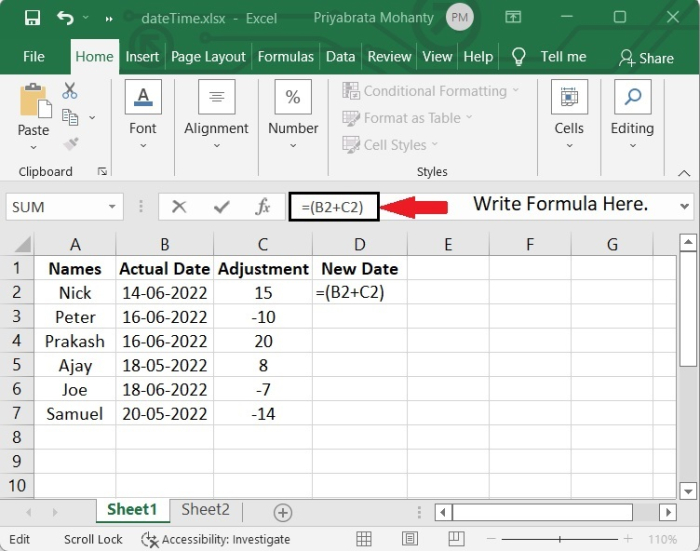This screenshot has height=551, width=700.
Task: Open Insert Function fx dialog
Action: pyautogui.click(x=263, y=207)
